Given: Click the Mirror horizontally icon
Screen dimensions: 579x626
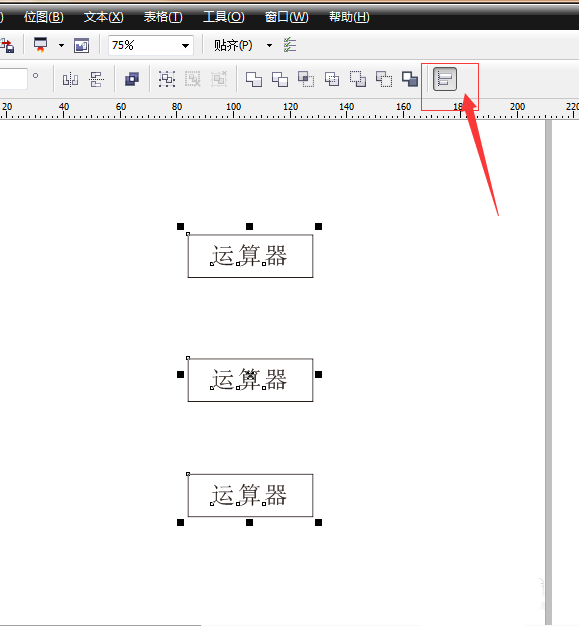Looking at the screenshot, I should [x=70, y=79].
